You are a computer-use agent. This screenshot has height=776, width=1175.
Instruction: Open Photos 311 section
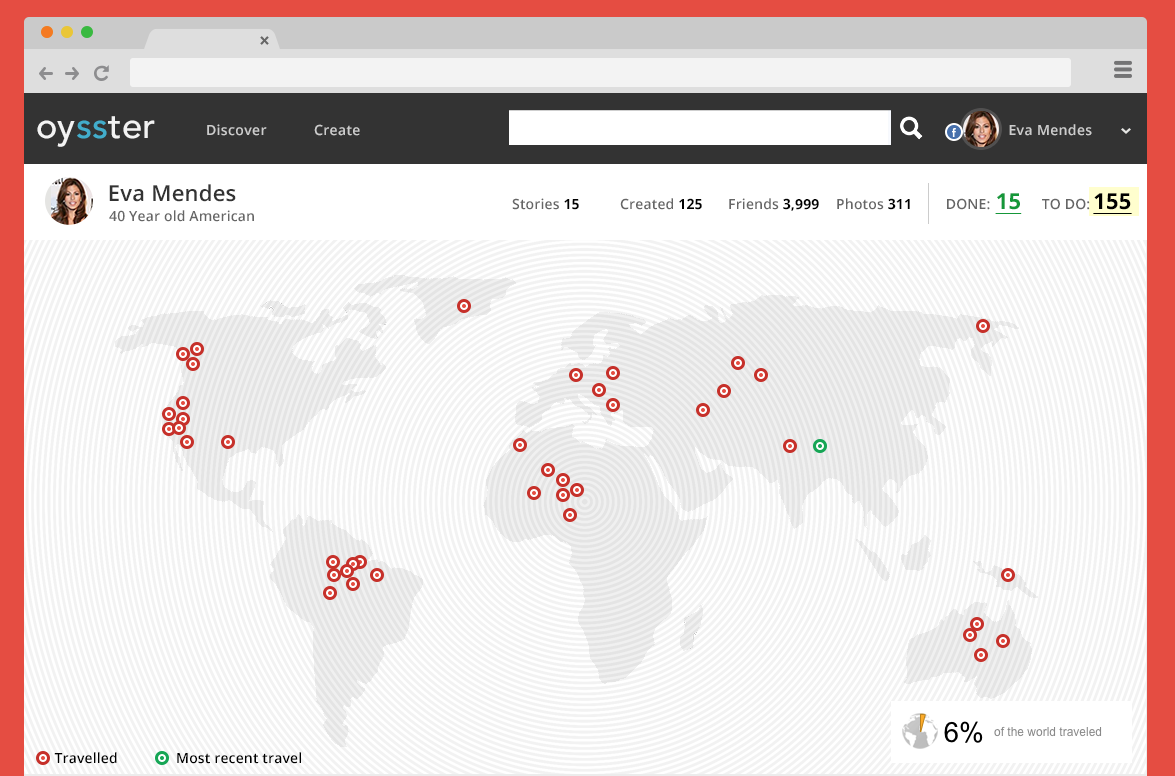pyautogui.click(x=873, y=204)
